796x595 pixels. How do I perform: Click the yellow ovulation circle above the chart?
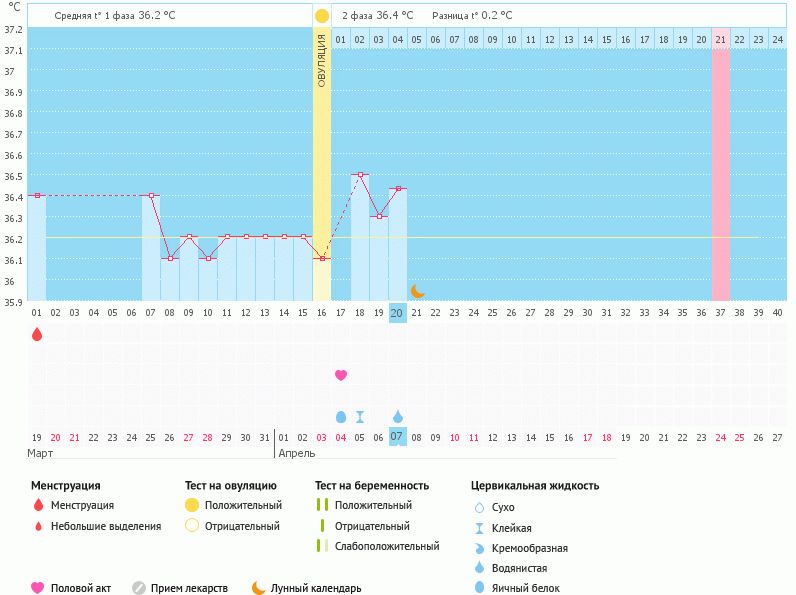(x=321, y=16)
